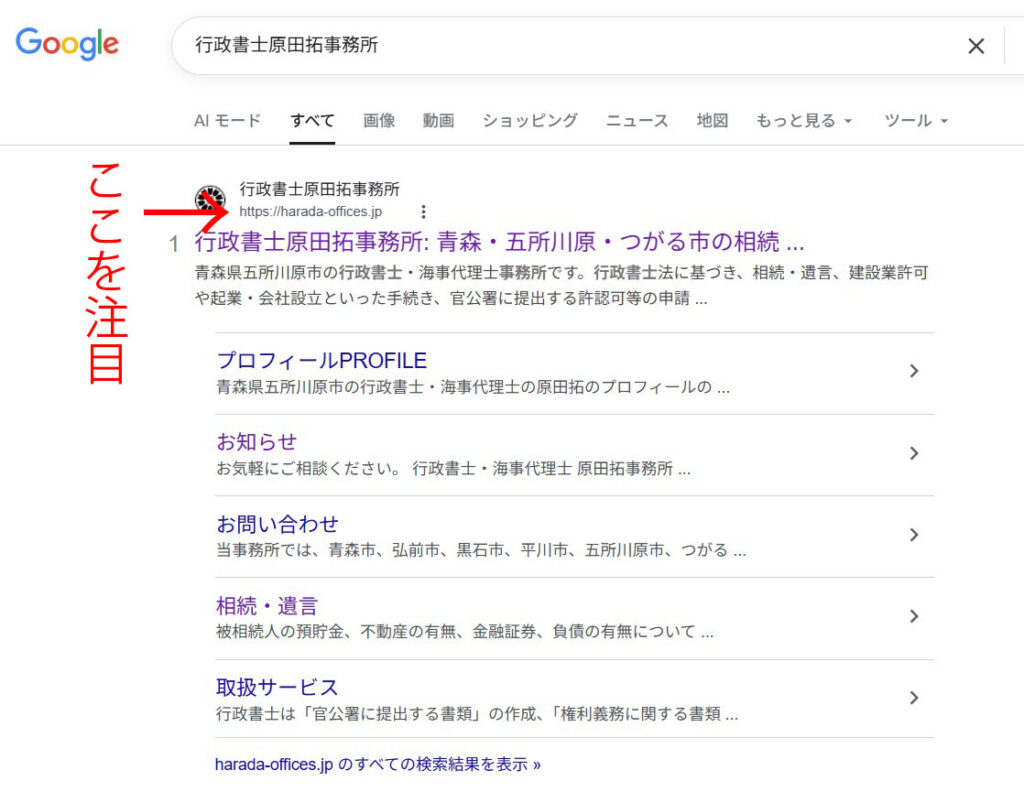Open the three-dot menu next to the URL
The image size is (1024, 792).
click(424, 212)
